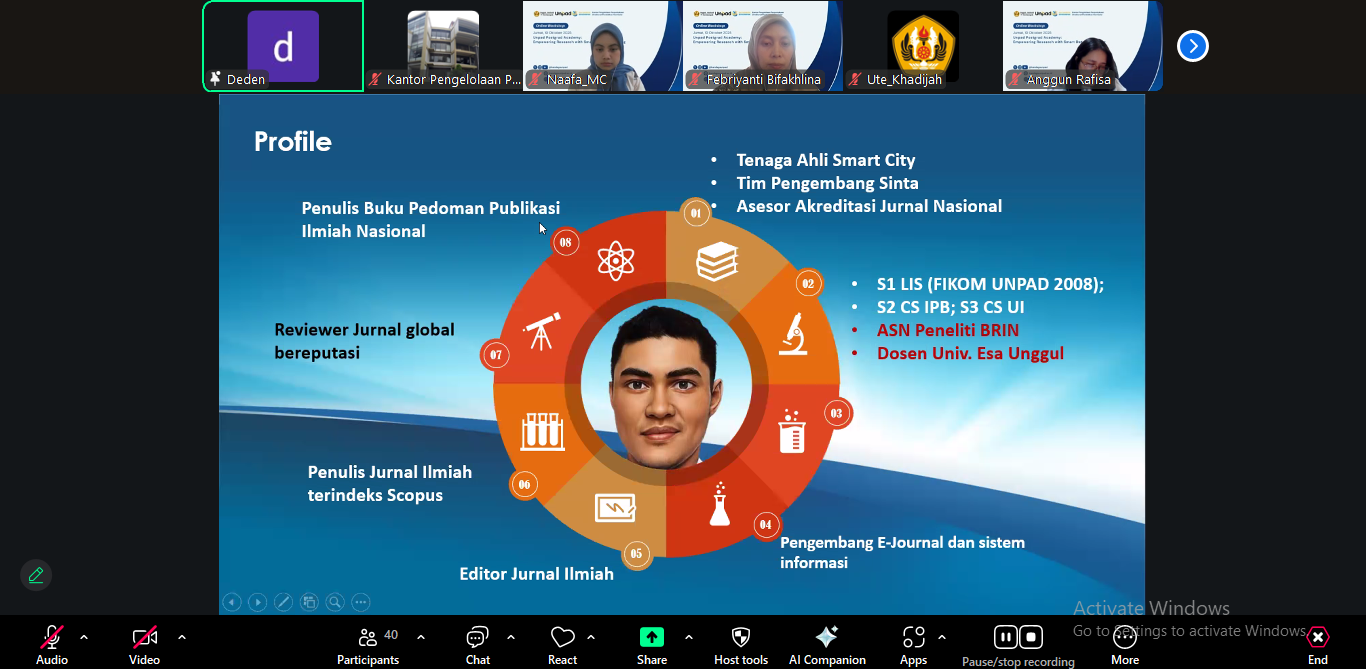
Task: Select Febriyanti Bifakhlina video tile
Action: pyautogui.click(x=762, y=46)
